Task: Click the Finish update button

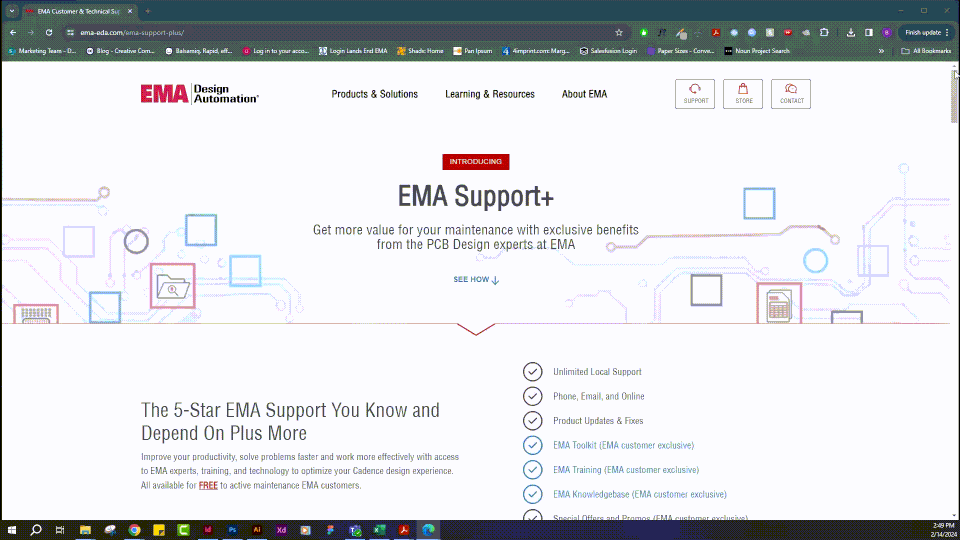Action: (927, 32)
